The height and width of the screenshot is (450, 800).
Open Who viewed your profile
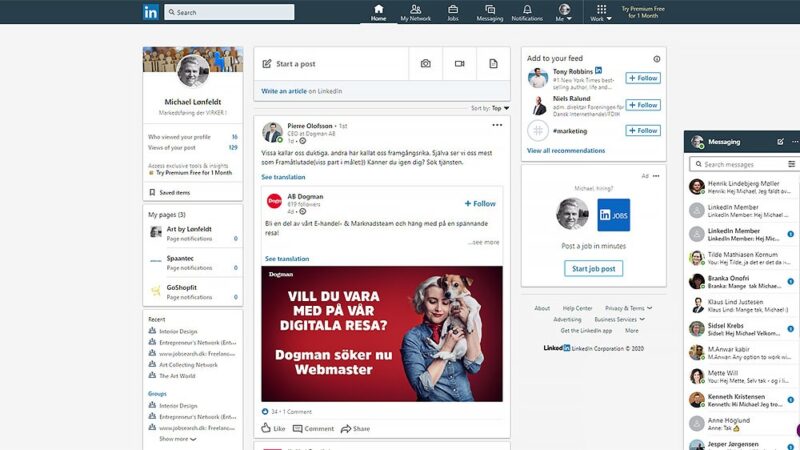[x=179, y=137]
